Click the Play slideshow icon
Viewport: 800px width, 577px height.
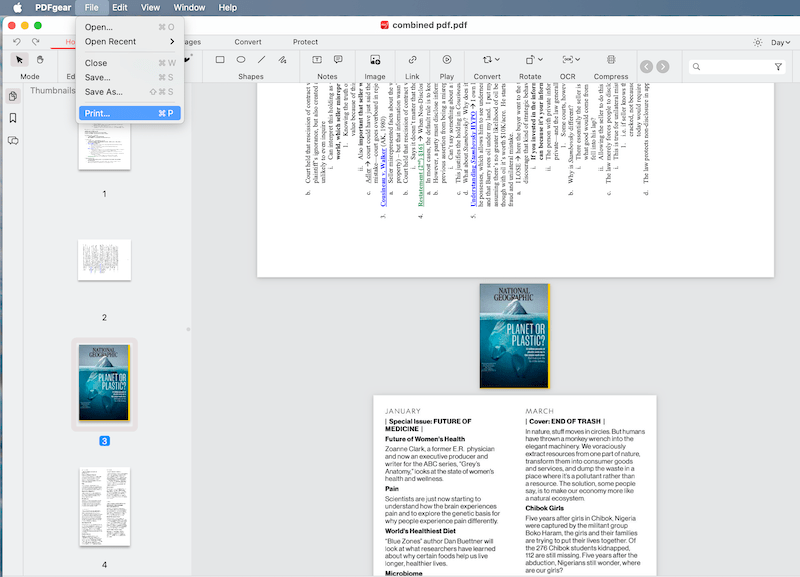tap(446, 60)
